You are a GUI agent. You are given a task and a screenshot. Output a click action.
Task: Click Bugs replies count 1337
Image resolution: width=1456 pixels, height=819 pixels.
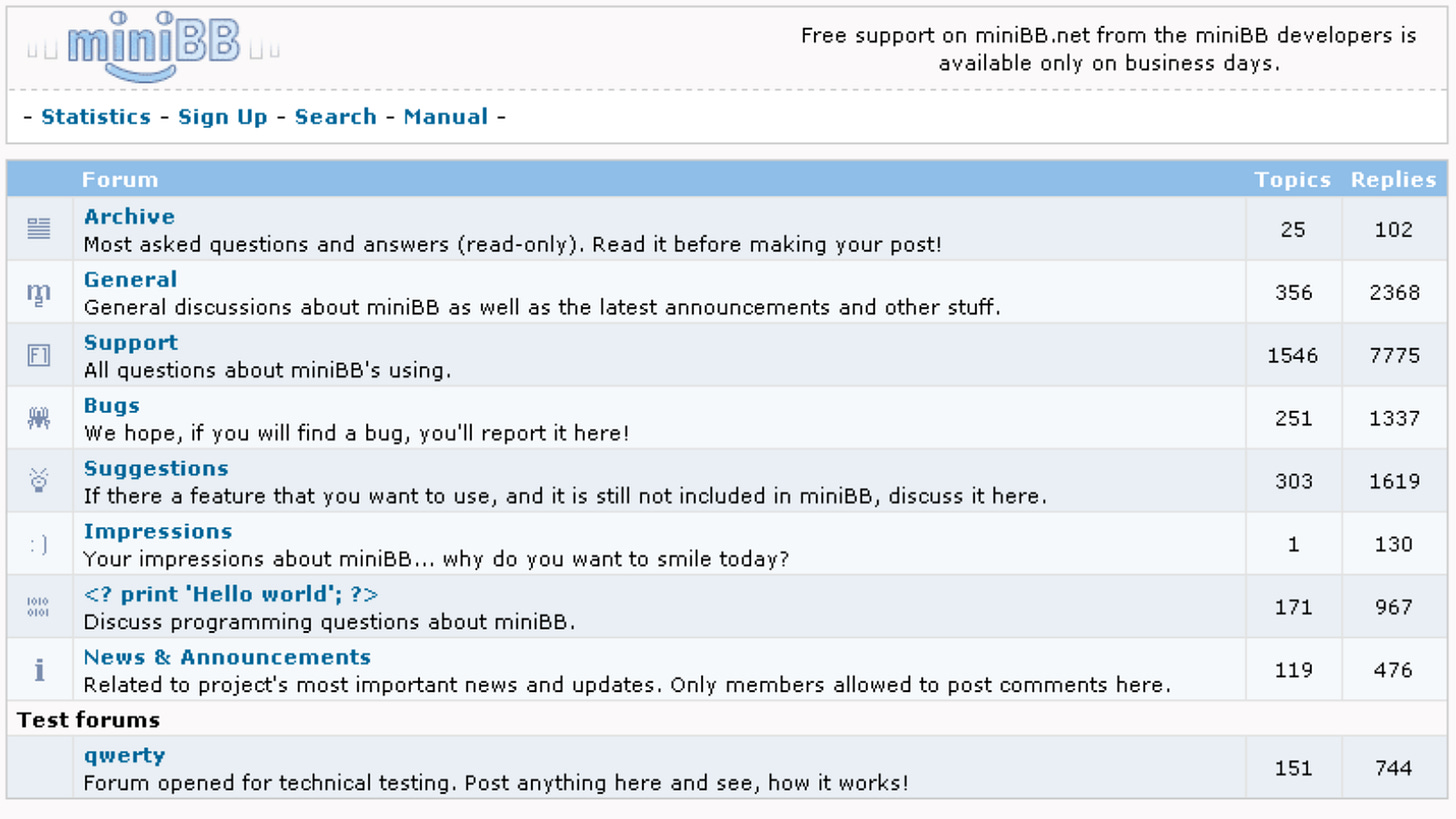(x=1394, y=418)
